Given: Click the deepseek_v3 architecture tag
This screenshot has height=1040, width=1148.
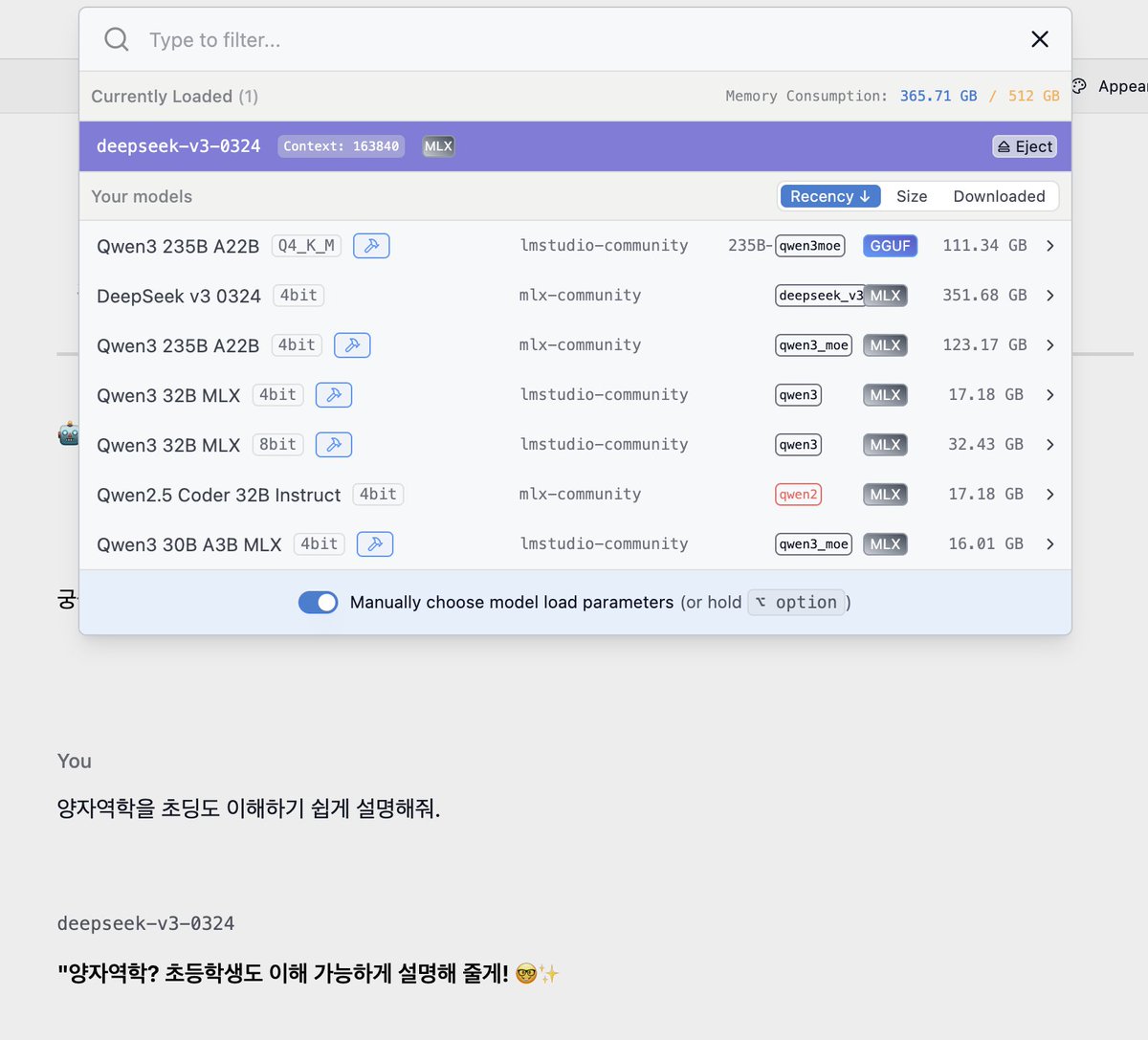Looking at the screenshot, I should pos(820,296).
